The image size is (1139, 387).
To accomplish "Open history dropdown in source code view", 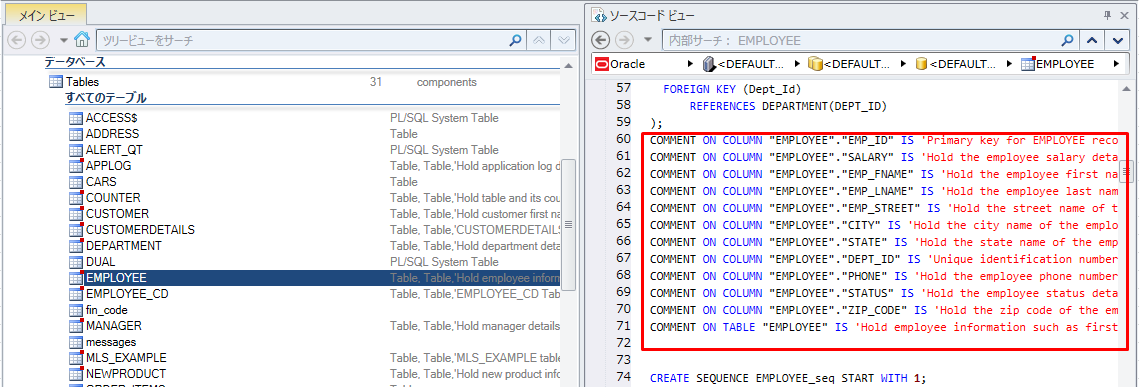I will point(649,40).
